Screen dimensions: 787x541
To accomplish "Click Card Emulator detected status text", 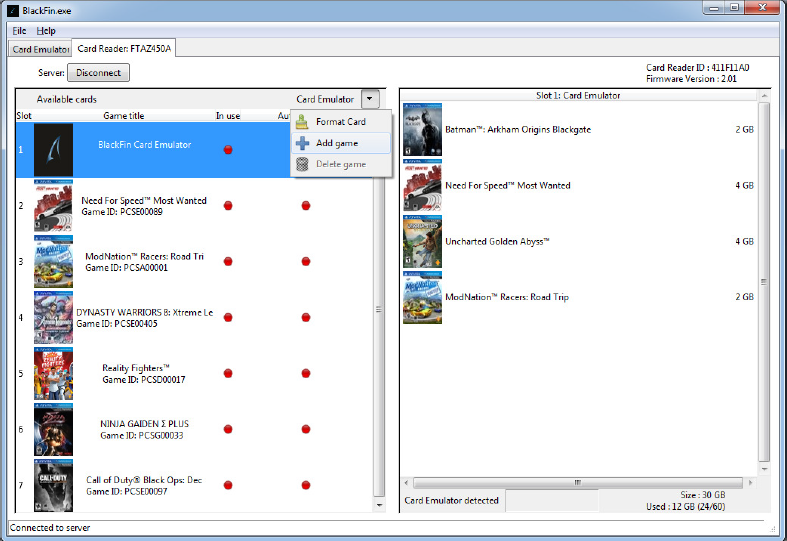I will coord(451,500).
